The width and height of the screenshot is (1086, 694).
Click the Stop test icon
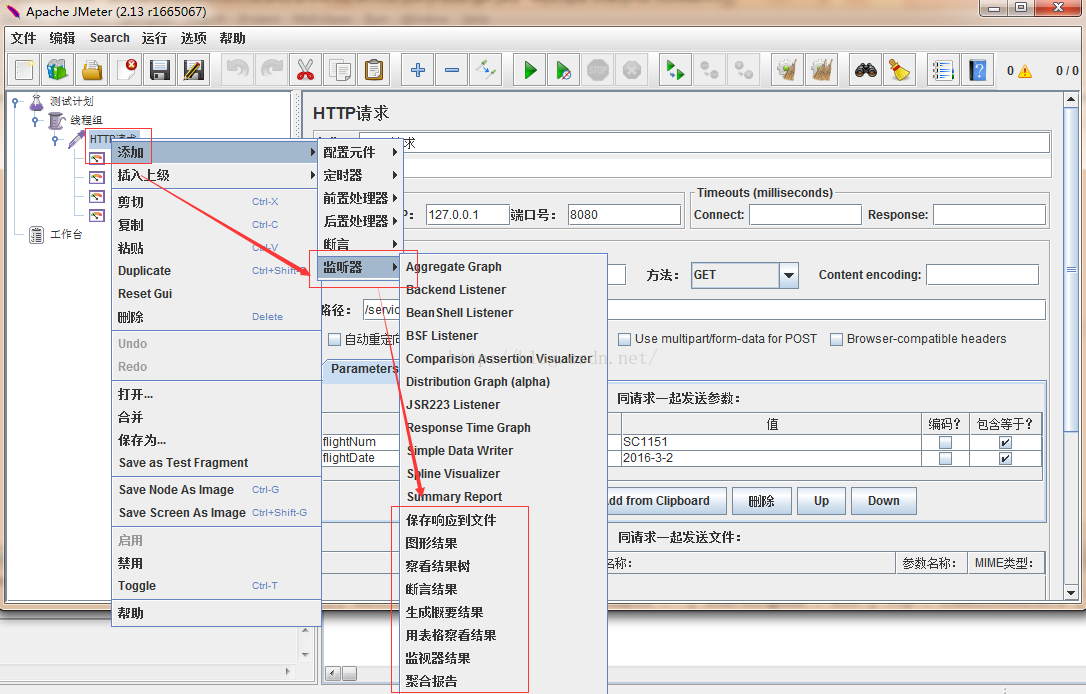tap(598, 70)
